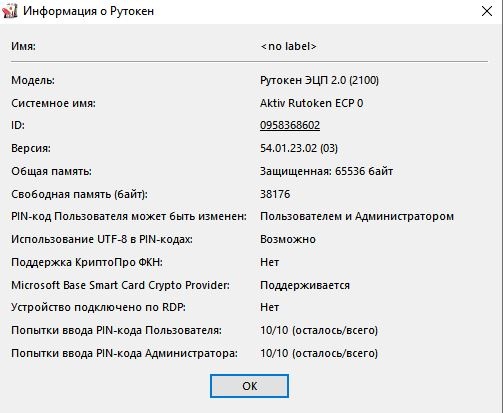Close the Rutoken information dialog

pos(487,11)
